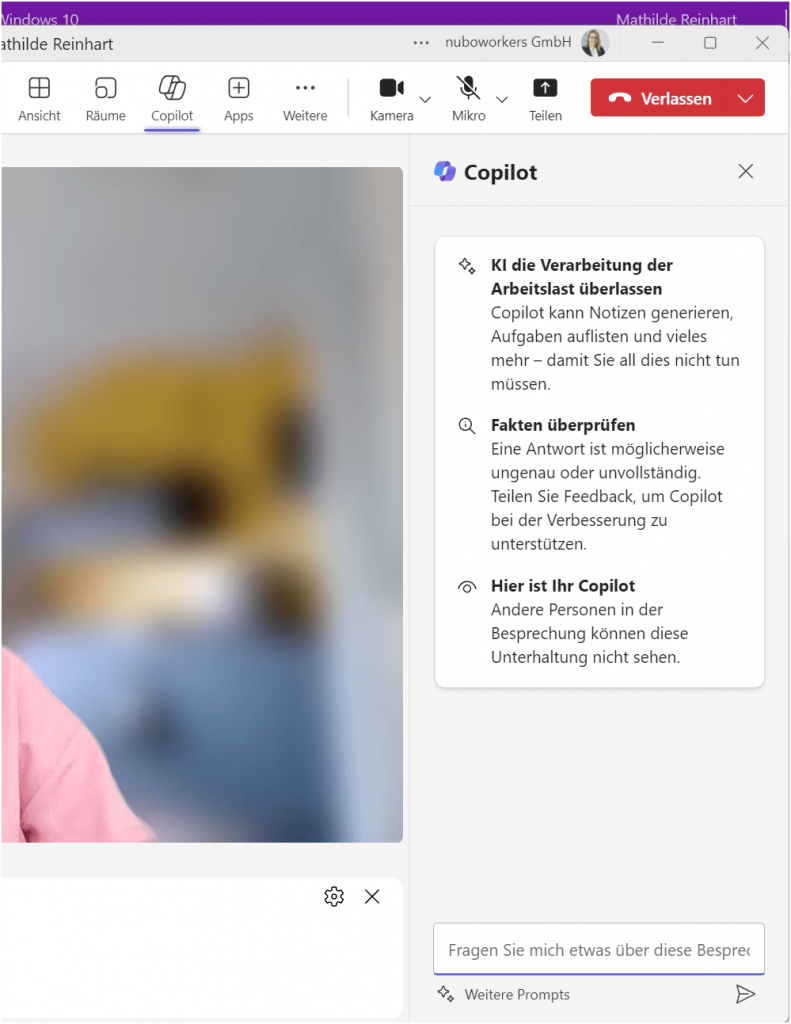Open the Räume breakout rooms
The height and width of the screenshot is (1024, 791).
click(x=105, y=99)
